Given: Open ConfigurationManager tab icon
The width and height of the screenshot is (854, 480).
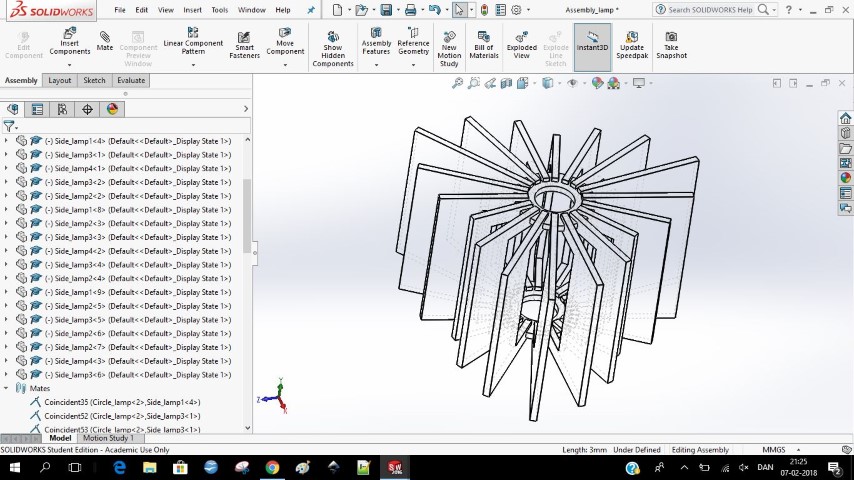Looking at the screenshot, I should pyautogui.click(x=62, y=110).
